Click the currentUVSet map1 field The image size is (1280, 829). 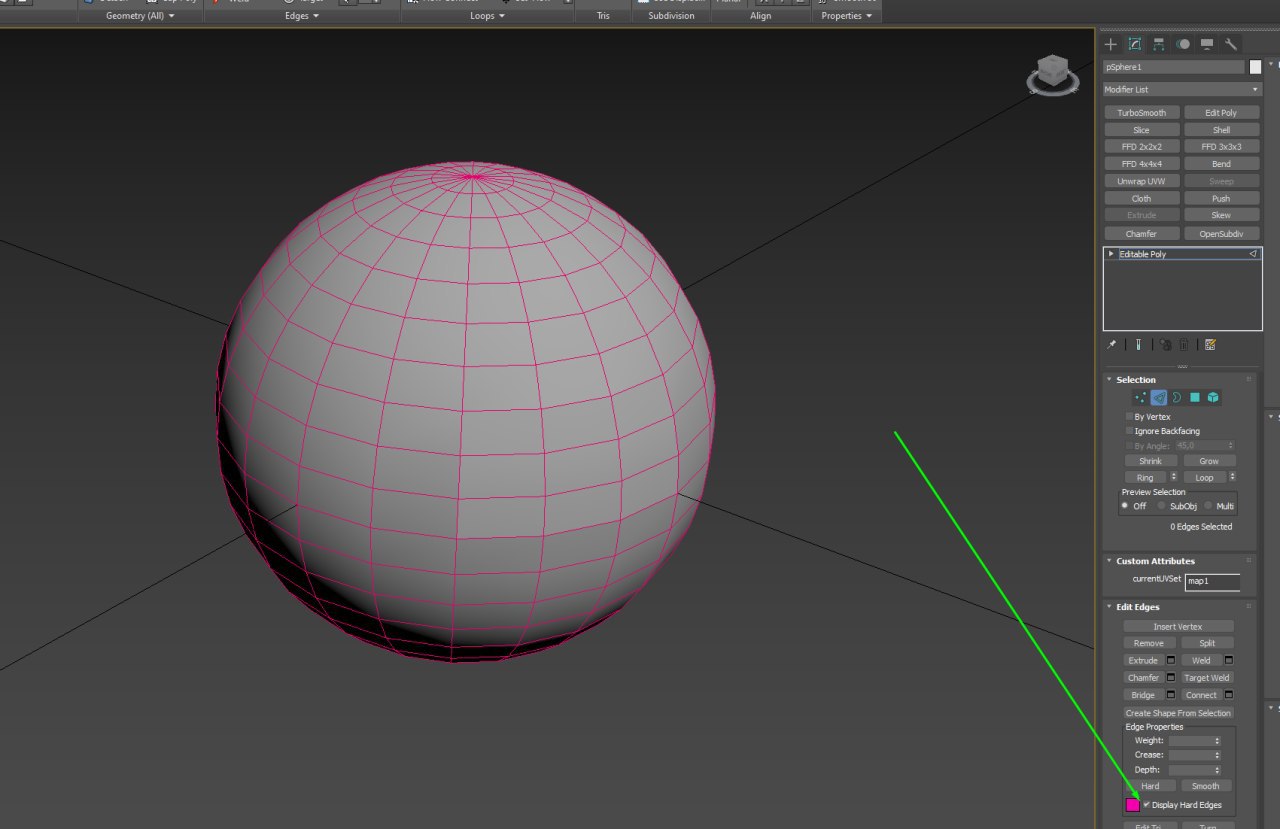coord(1212,581)
